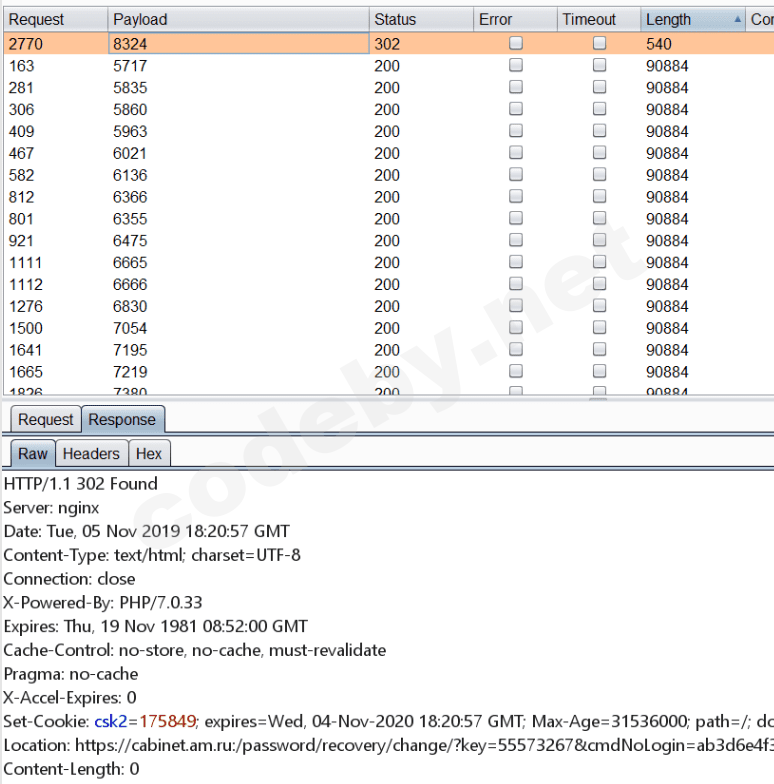This screenshot has height=784, width=774.
Task: Click payload value 6666
Action: coord(130,284)
